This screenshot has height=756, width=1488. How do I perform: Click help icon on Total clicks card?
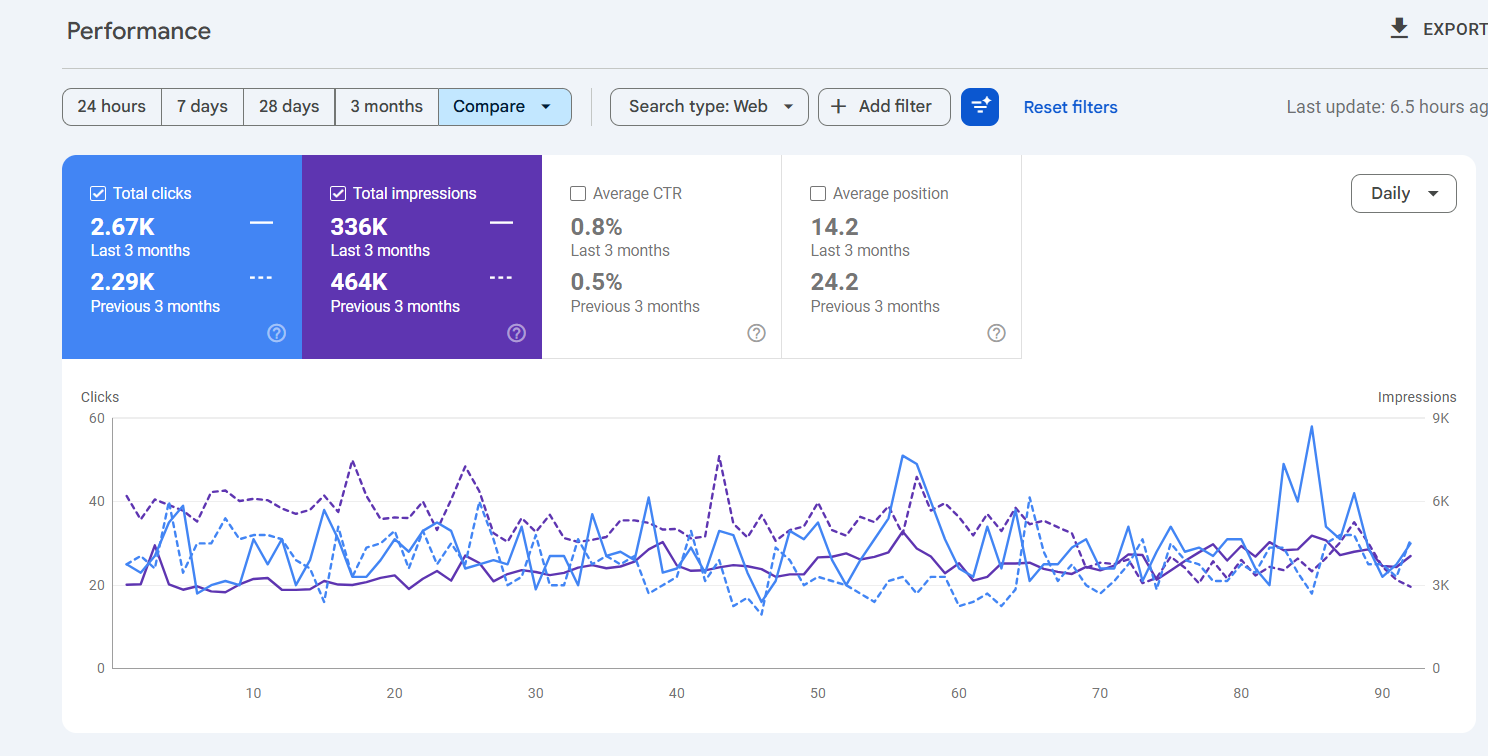(x=277, y=333)
